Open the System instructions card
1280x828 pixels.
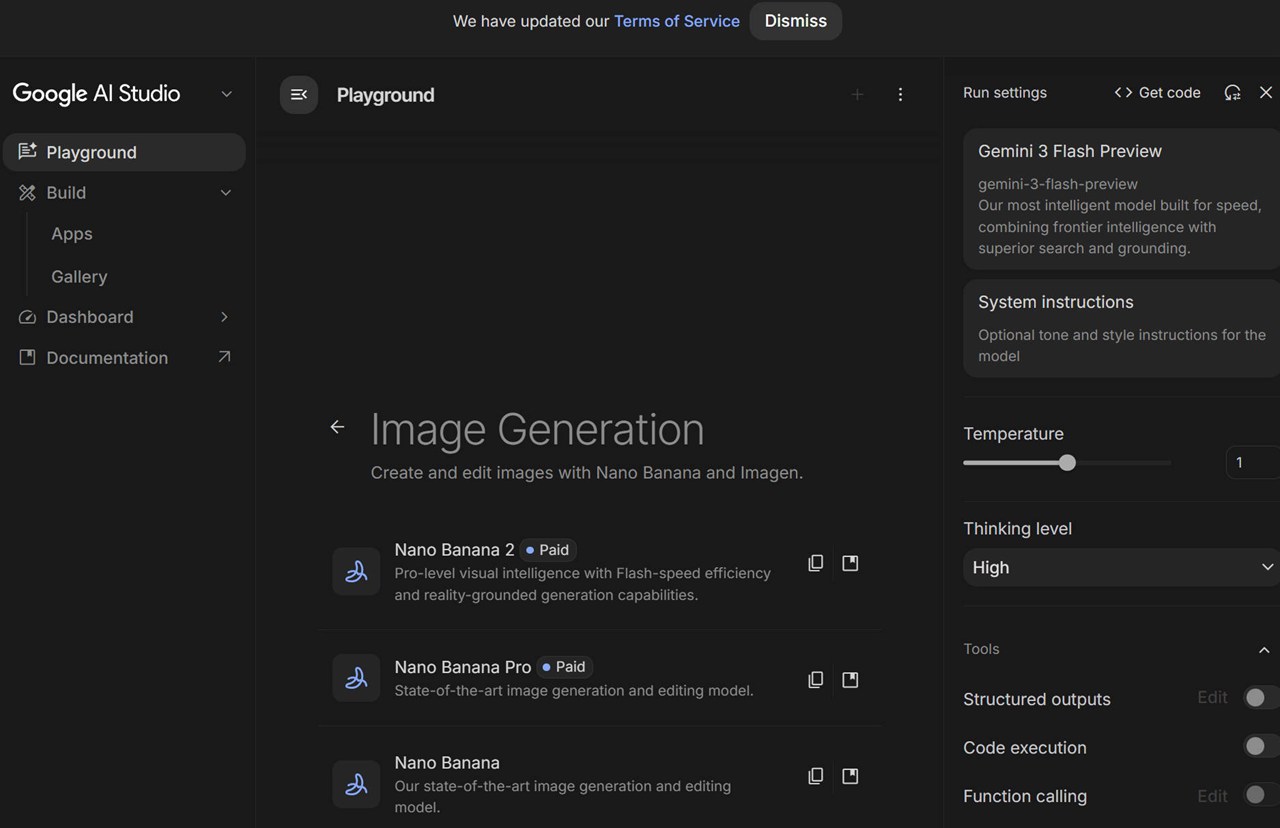click(1121, 328)
